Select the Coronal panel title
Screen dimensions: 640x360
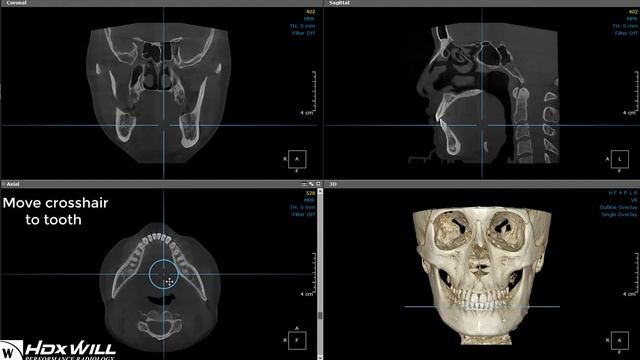(16, 3)
